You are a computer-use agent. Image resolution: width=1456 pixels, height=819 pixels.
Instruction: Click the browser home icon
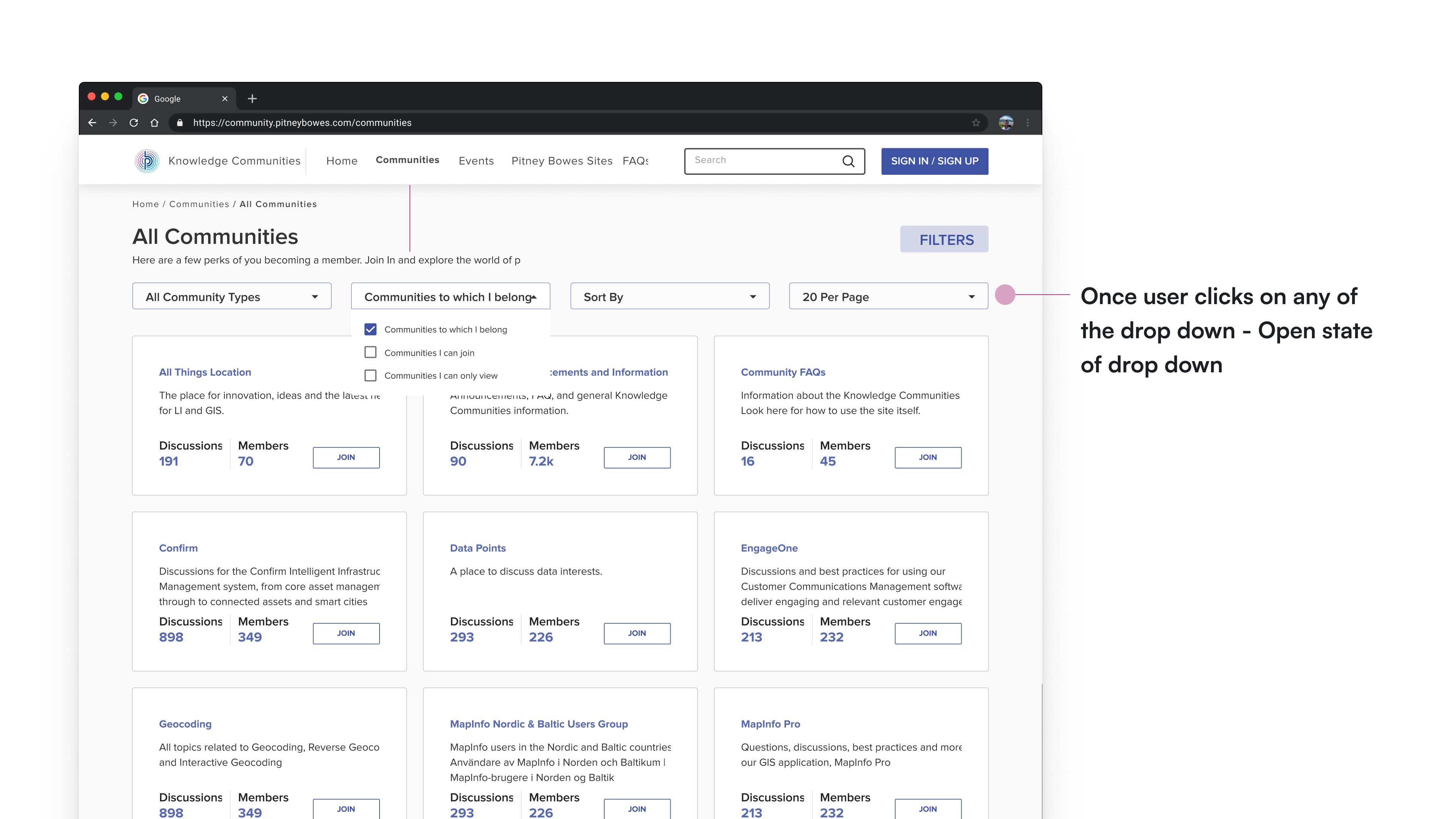pos(154,122)
